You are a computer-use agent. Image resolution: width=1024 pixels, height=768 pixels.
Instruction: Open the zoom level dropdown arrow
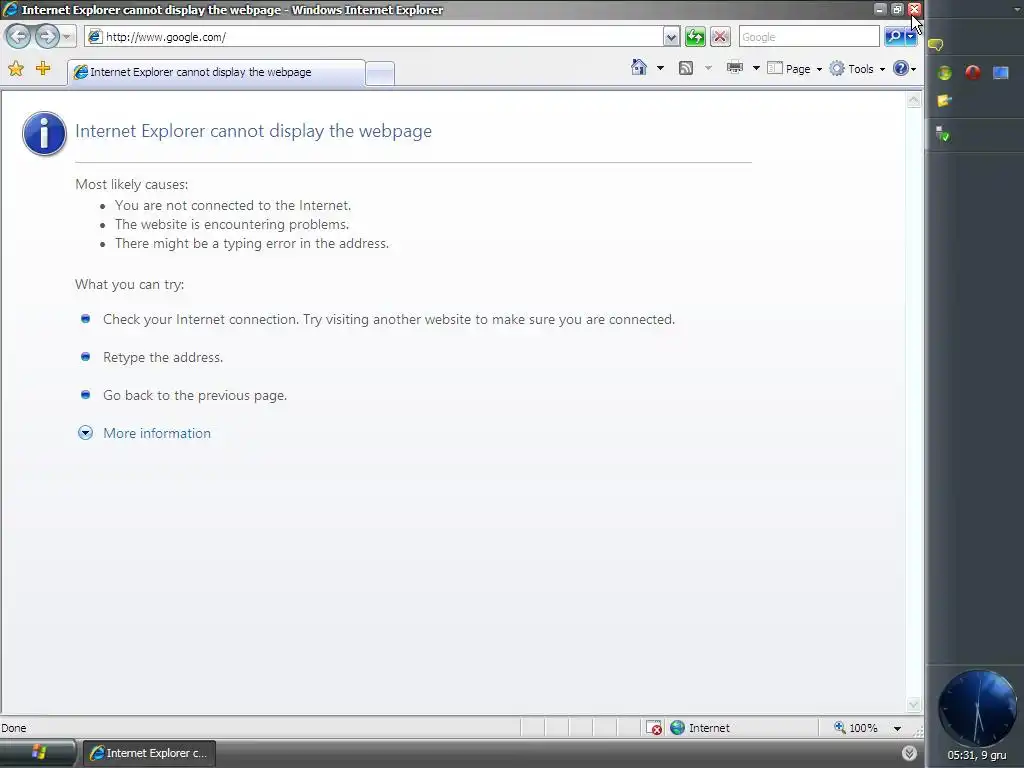pyautogui.click(x=897, y=728)
